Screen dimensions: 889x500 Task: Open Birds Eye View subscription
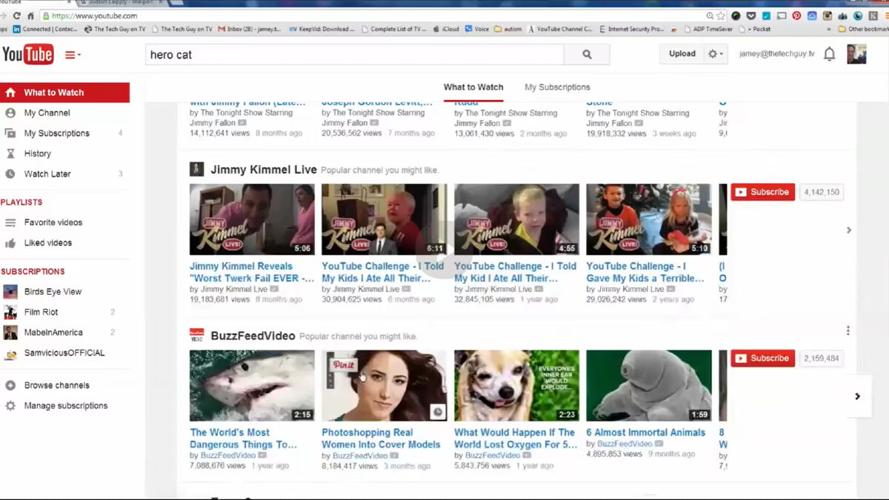pyautogui.click(x=53, y=291)
